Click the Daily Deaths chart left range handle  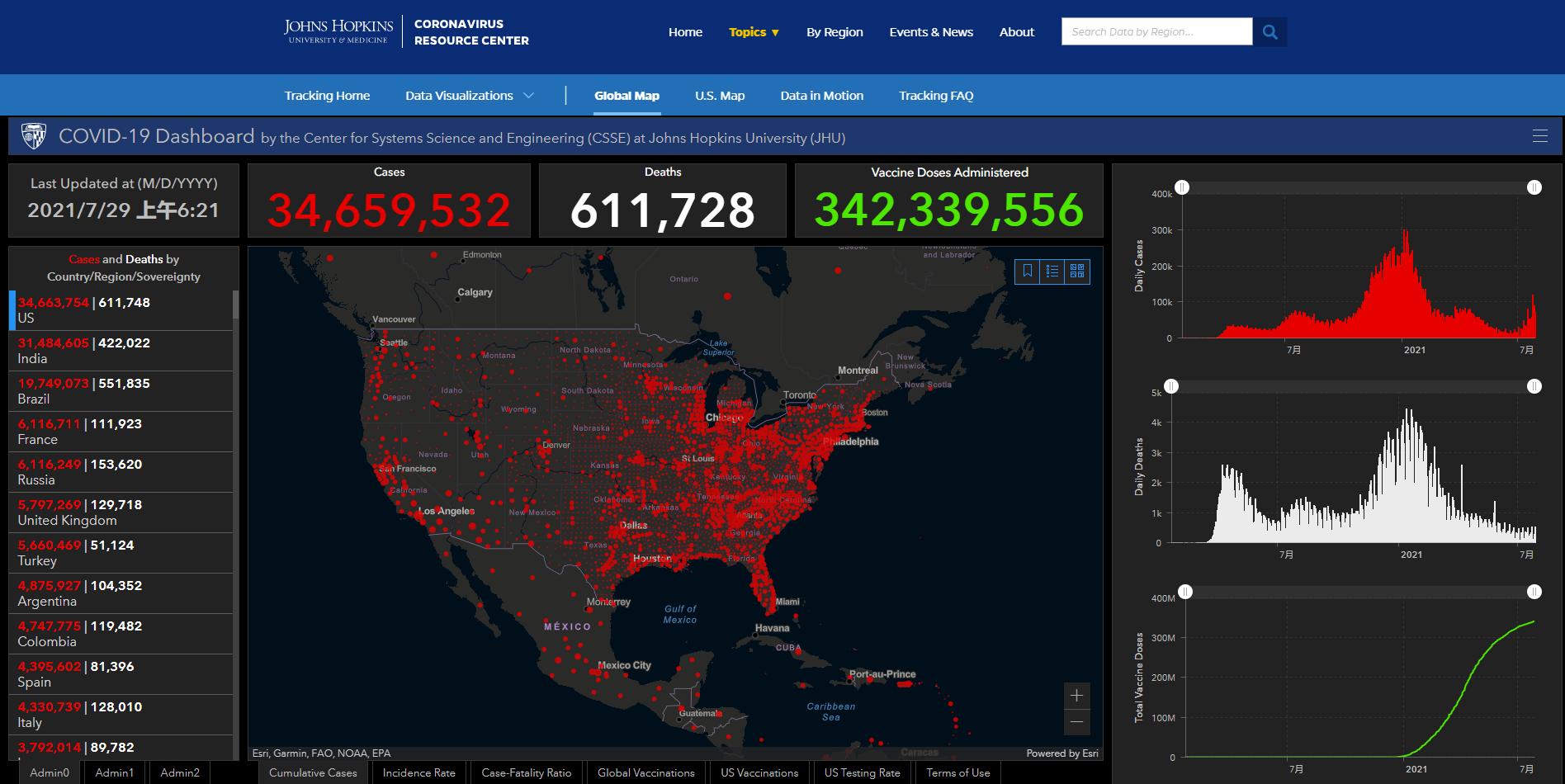(1171, 386)
